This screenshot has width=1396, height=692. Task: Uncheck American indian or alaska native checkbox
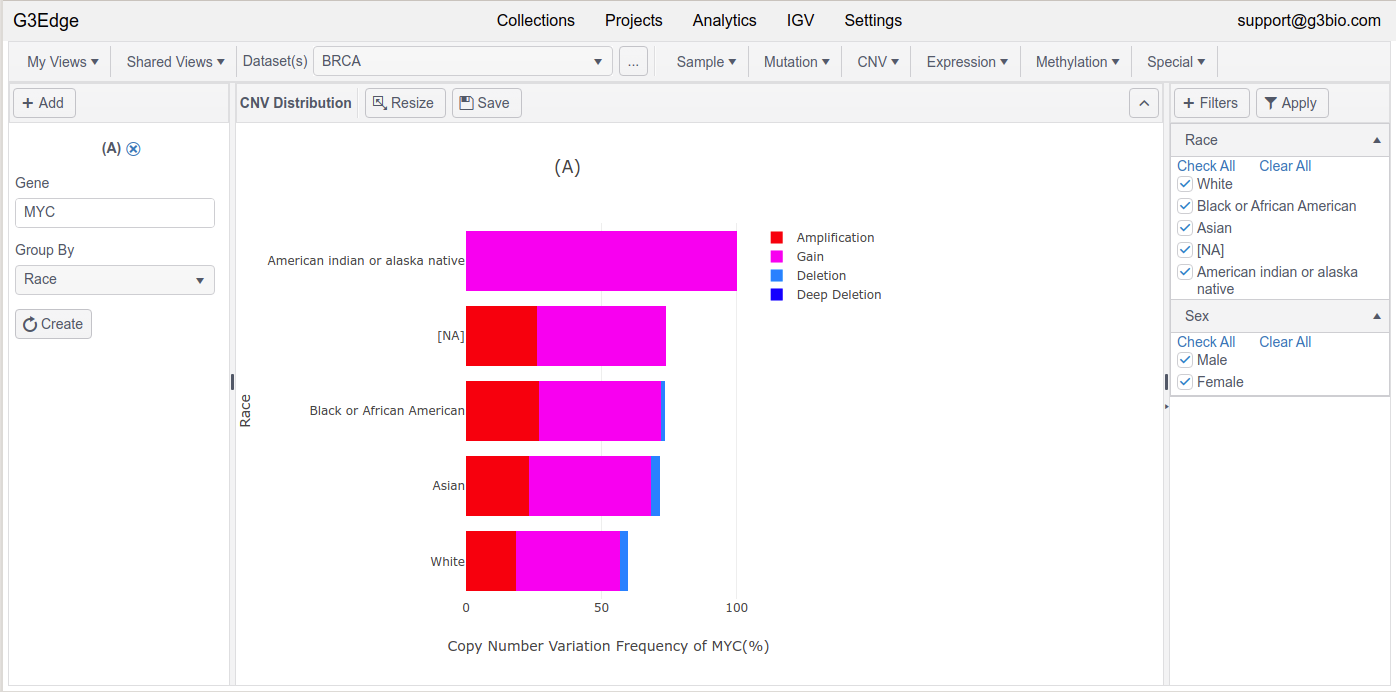click(x=1185, y=272)
